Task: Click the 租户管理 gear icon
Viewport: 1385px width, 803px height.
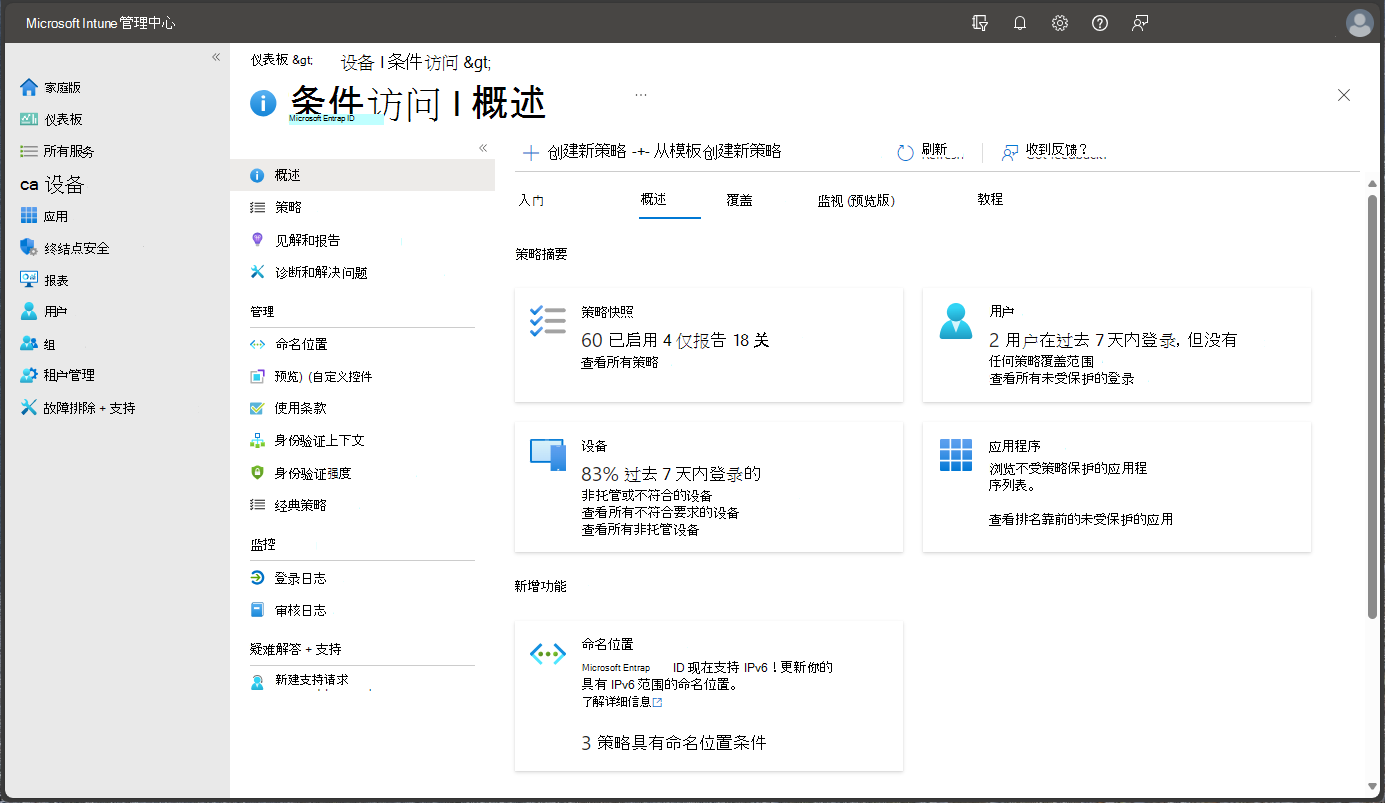Action: 29,375
